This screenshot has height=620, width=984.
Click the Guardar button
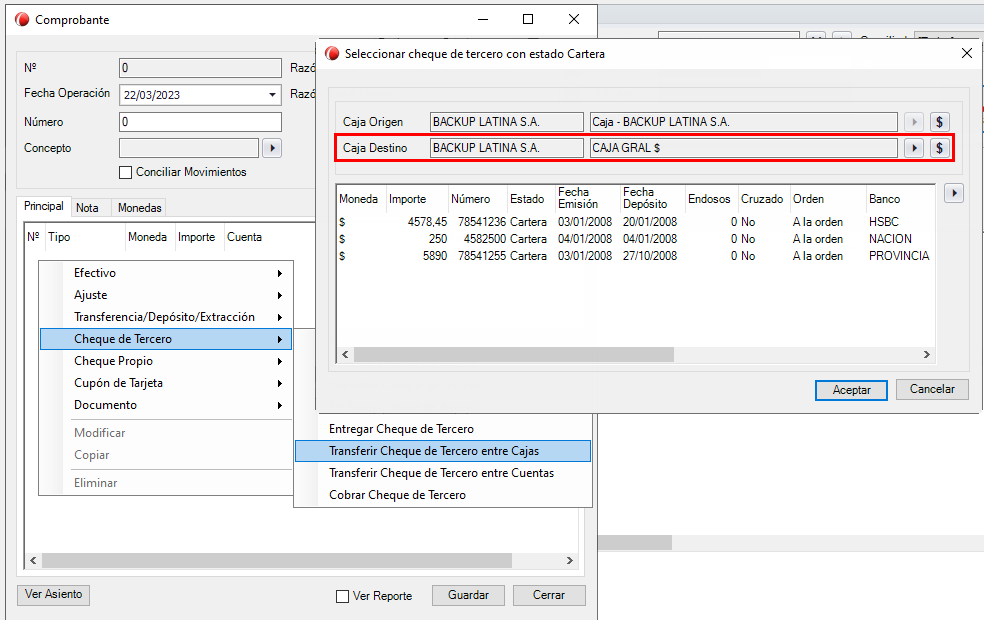coord(468,595)
